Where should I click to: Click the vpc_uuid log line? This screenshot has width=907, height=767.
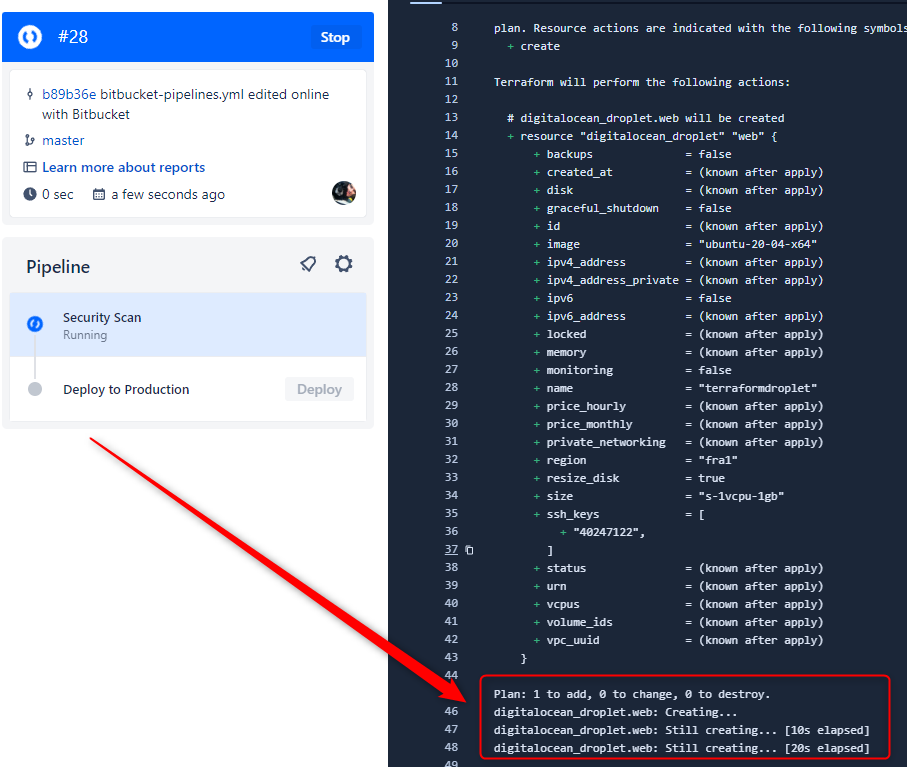678,640
